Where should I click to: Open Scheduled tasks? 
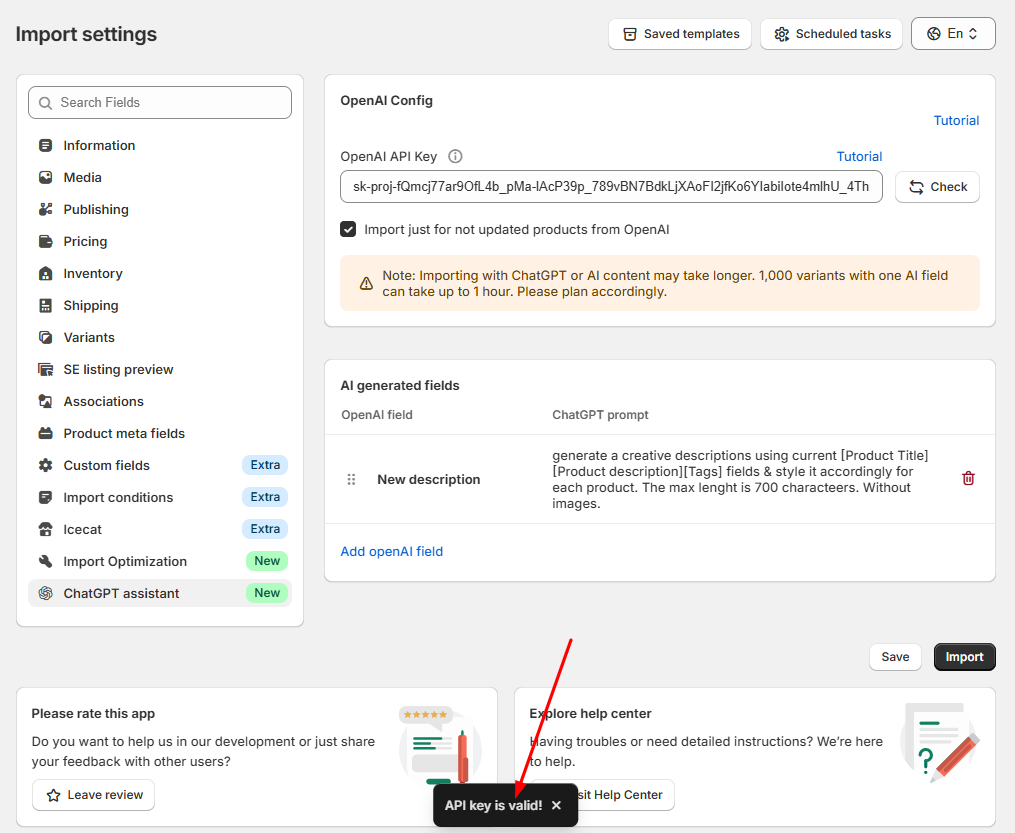pos(831,34)
